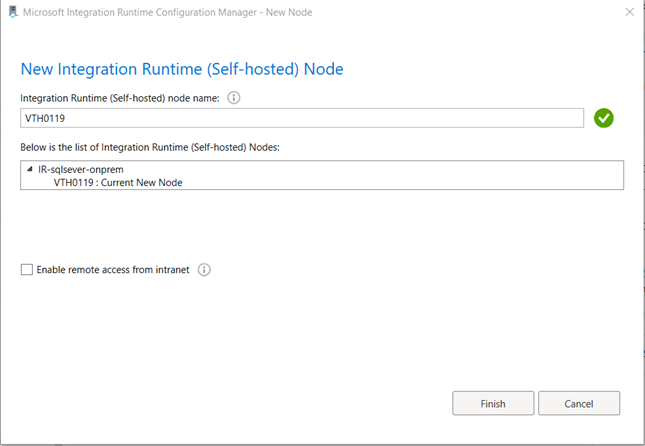Screen dimensions: 645x446
Task: Select the VTH0119 : Current New Node row
Action: [x=118, y=183]
